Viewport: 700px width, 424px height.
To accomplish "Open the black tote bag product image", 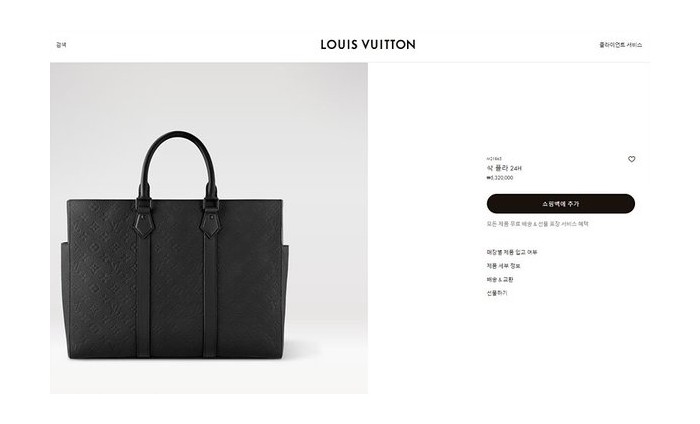I will pos(209,228).
